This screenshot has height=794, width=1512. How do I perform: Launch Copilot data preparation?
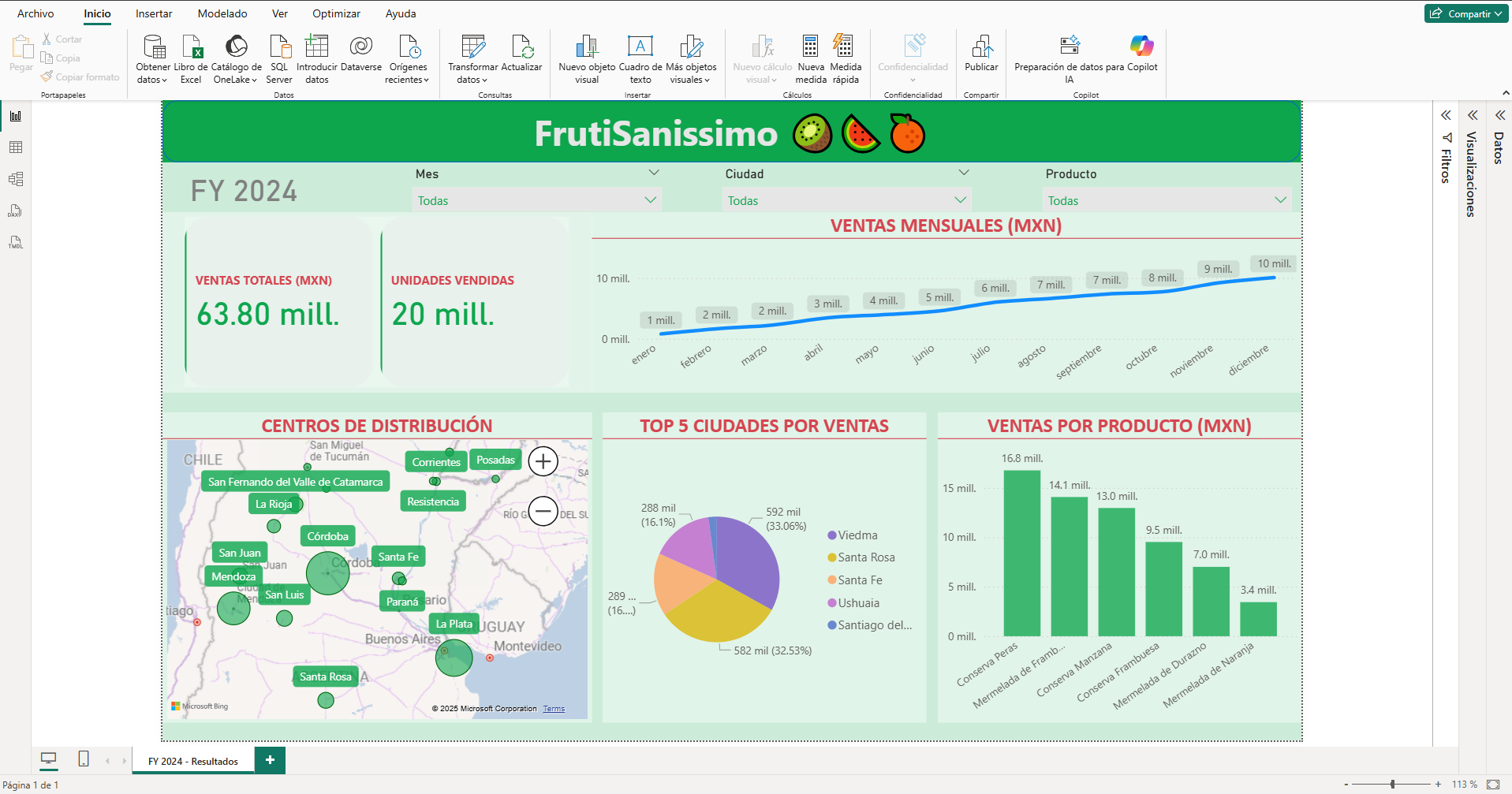pyautogui.click(x=1071, y=59)
